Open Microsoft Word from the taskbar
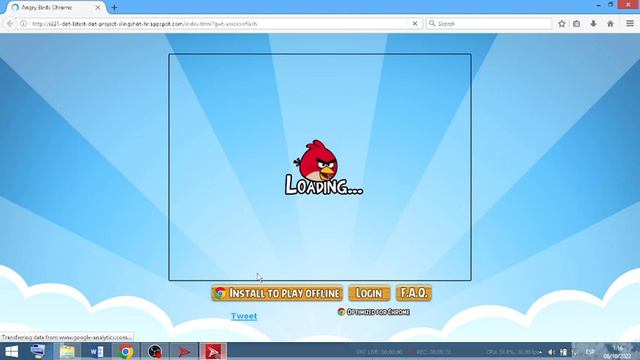 coord(97,351)
